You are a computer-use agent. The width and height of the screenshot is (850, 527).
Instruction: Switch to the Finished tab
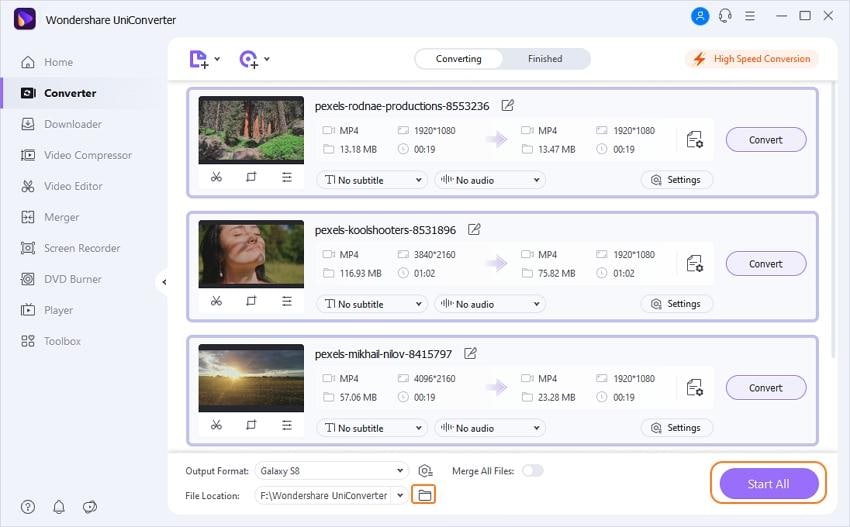click(x=545, y=59)
